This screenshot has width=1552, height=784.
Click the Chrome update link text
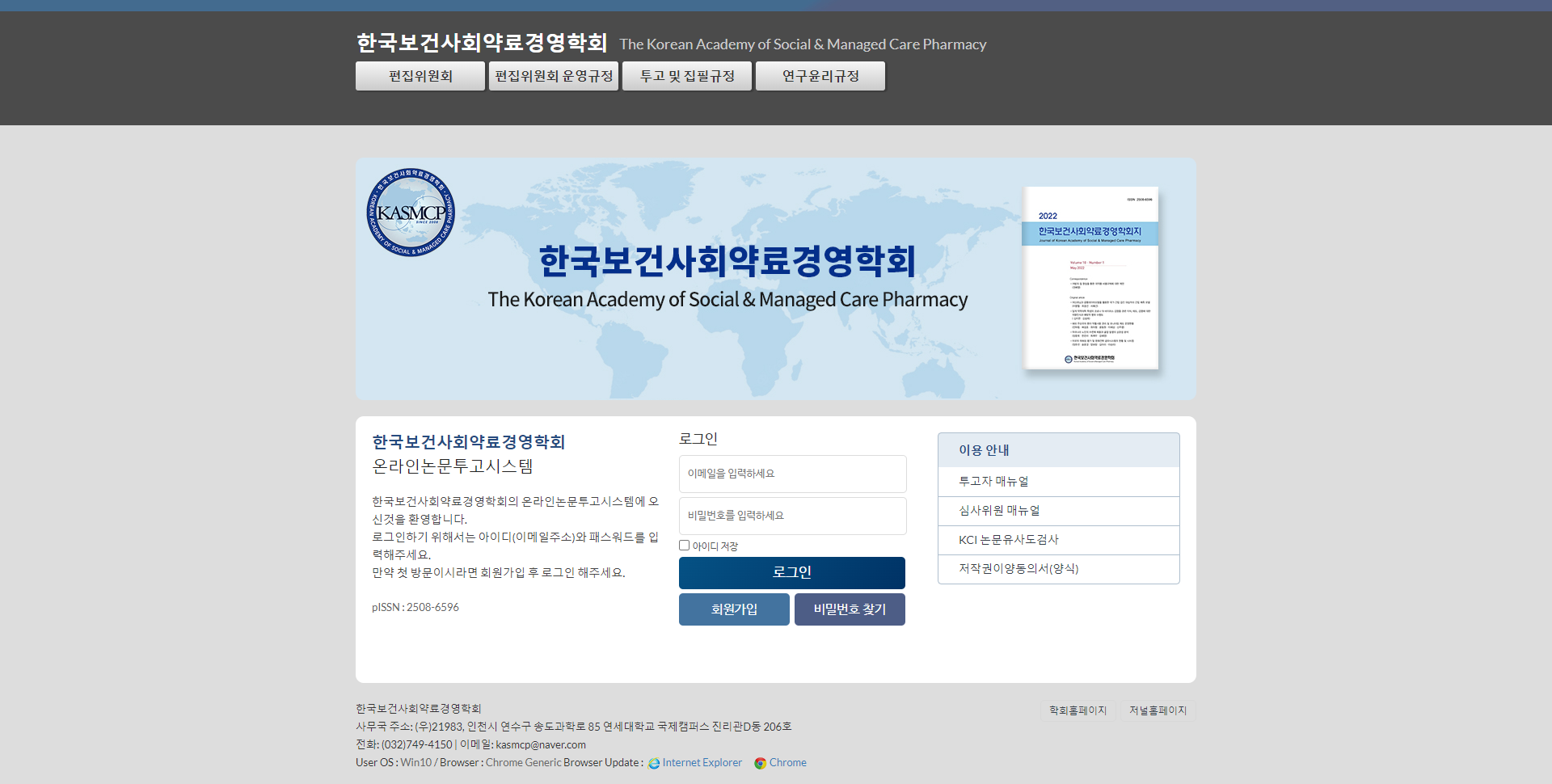(x=787, y=763)
